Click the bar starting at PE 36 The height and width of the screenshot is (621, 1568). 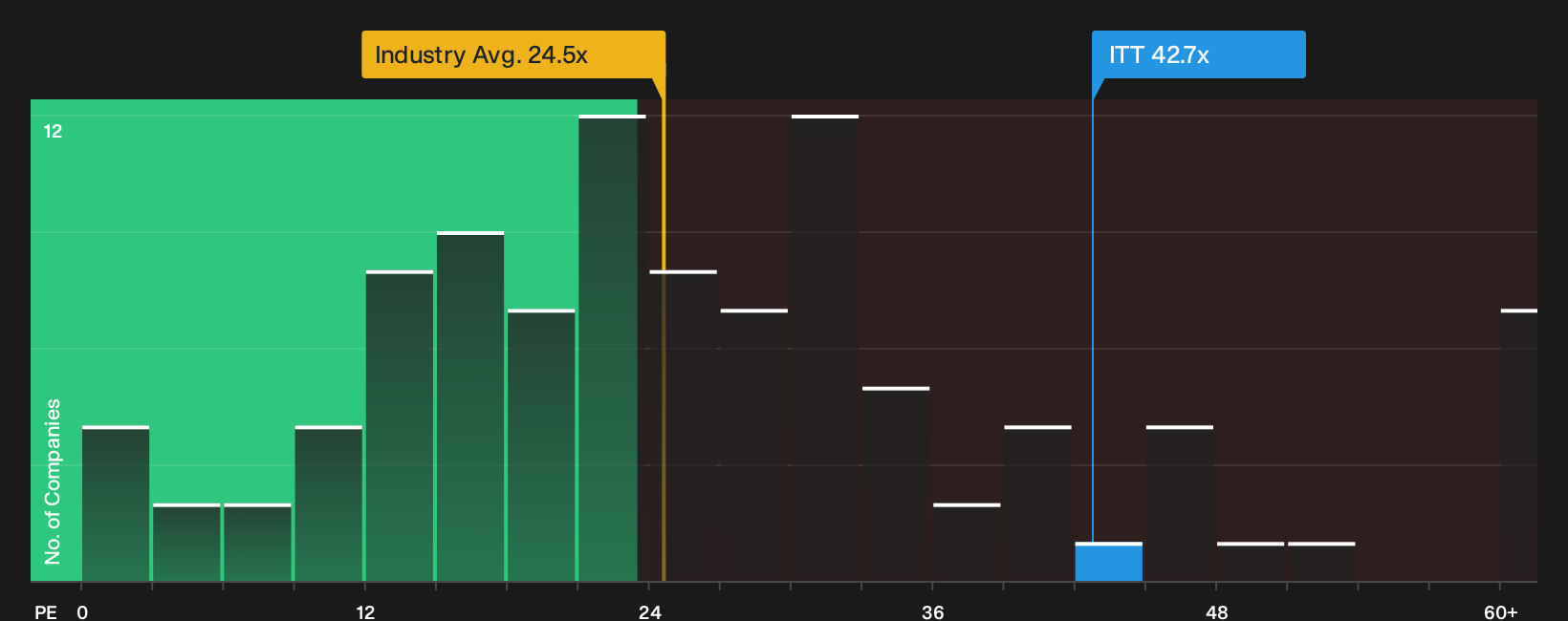pos(967,543)
